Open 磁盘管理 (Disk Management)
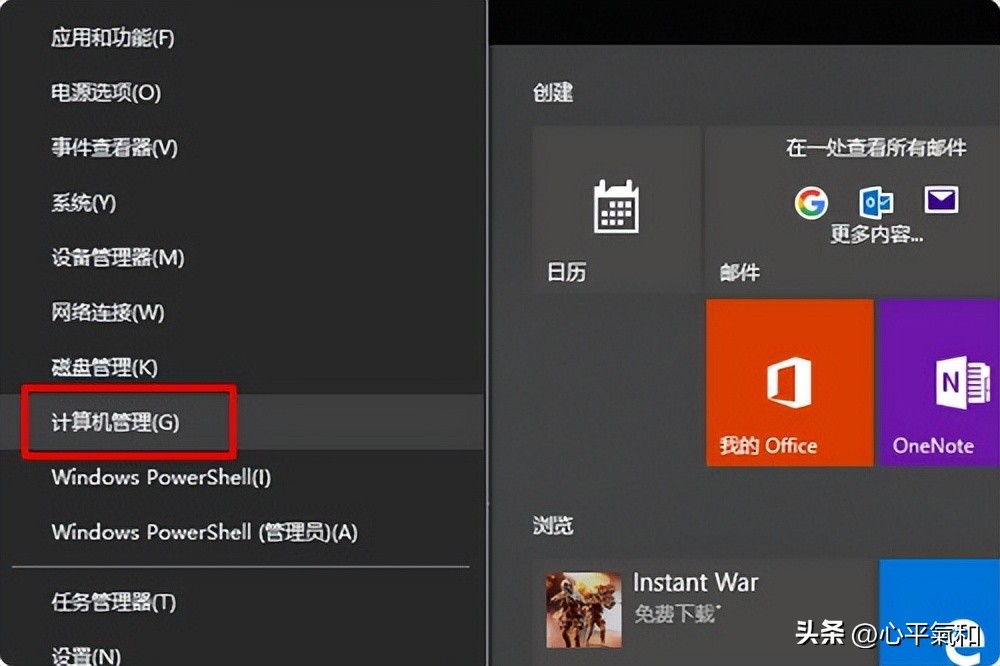Screen dimensions: 1000x666 tap(105, 367)
